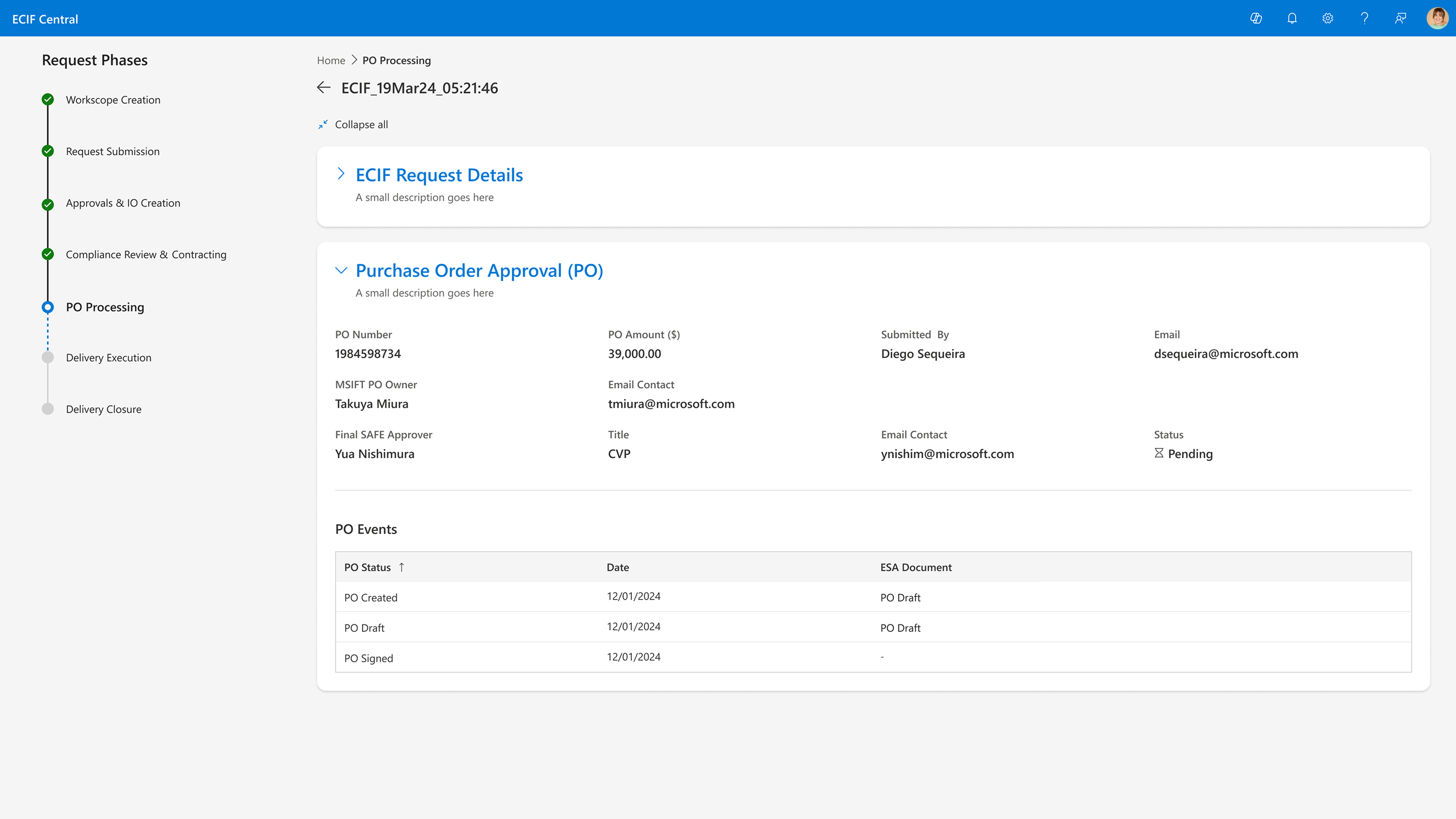Click the Home breadcrumb link
1456x819 pixels.
click(x=331, y=61)
